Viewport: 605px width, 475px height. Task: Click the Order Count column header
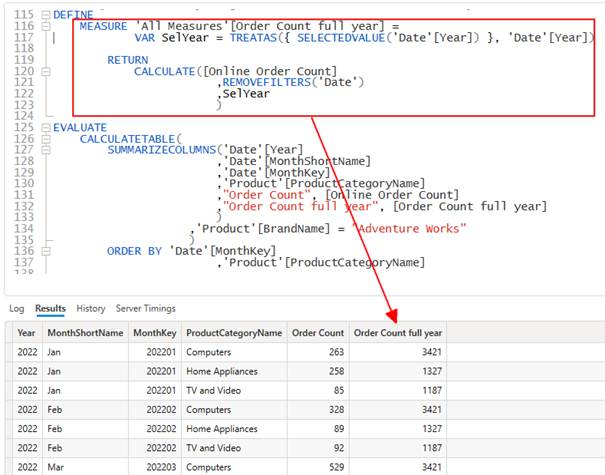(x=318, y=333)
